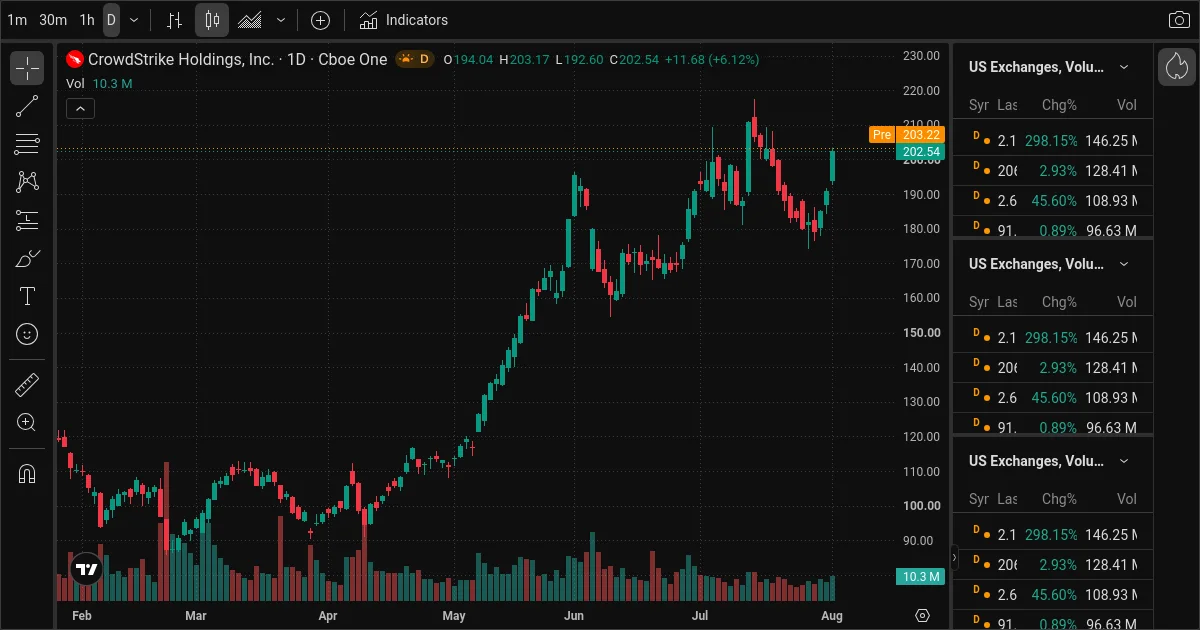Open chart style options chevron
This screenshot has height=630, width=1200.
[x=281, y=20]
